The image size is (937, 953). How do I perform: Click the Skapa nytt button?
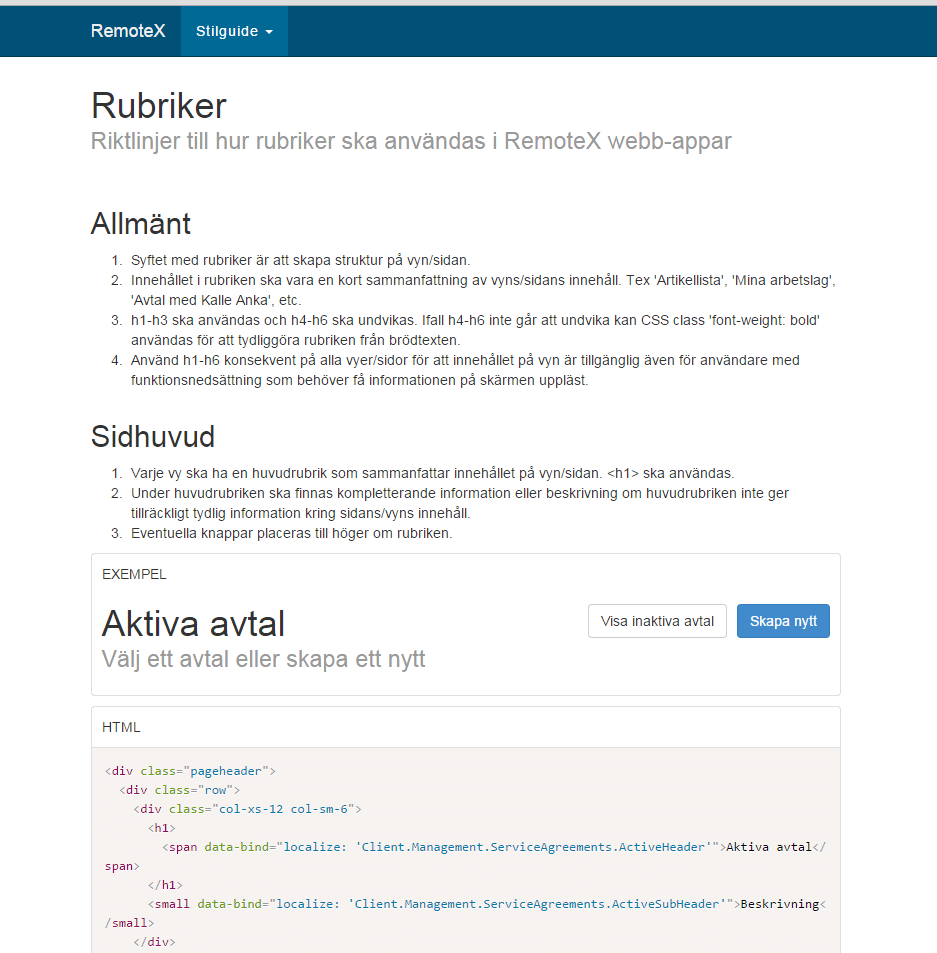pos(783,621)
